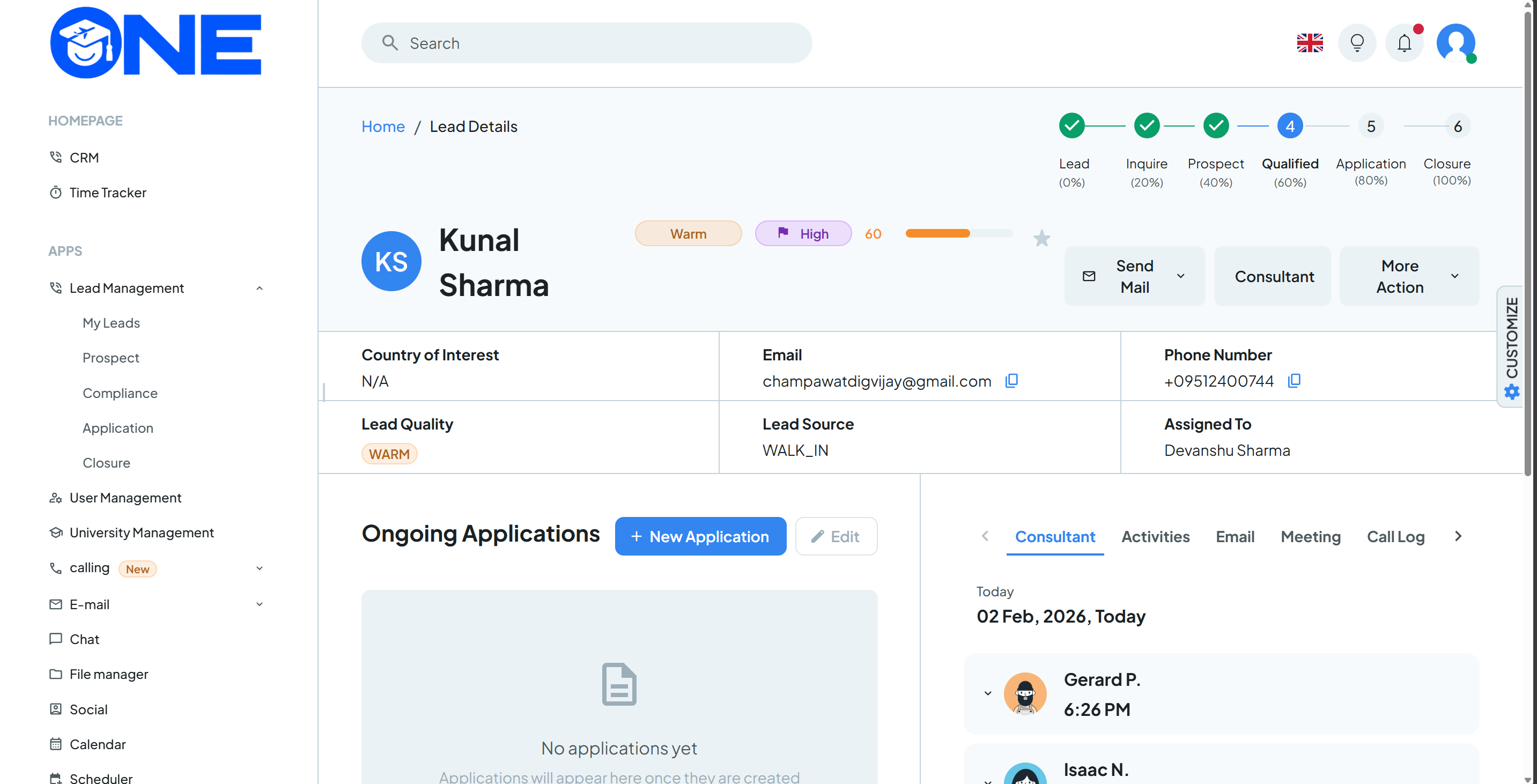This screenshot has height=784, width=1537.
Task: Select stage 6 Closure in the pipeline
Action: (x=1457, y=127)
